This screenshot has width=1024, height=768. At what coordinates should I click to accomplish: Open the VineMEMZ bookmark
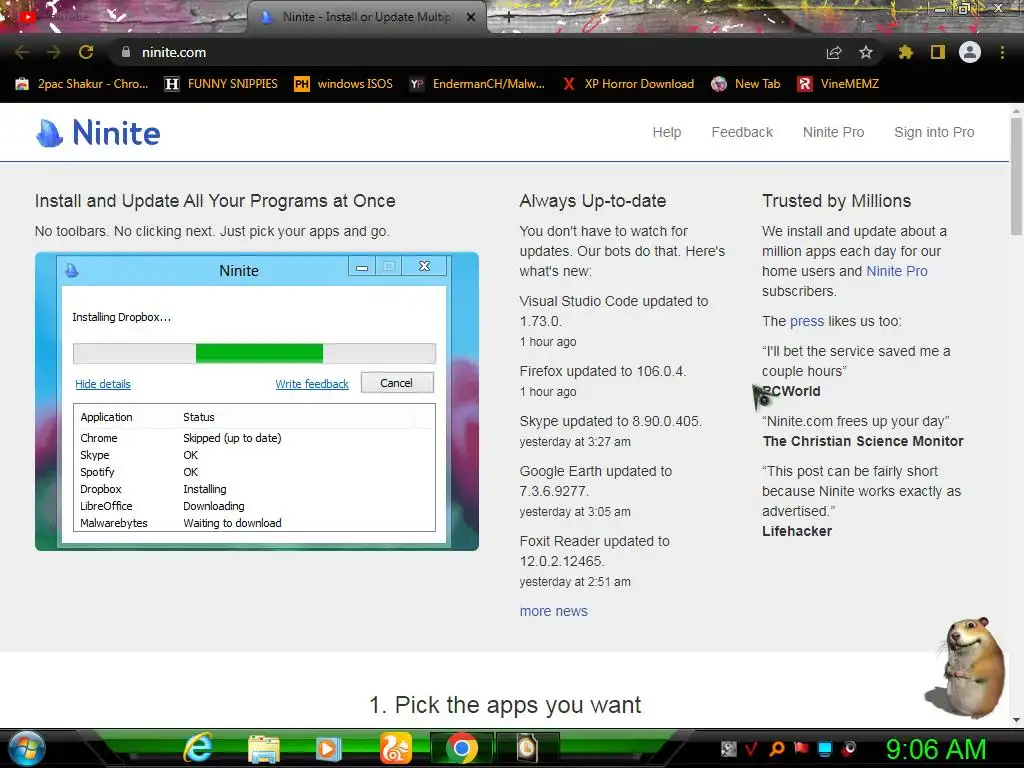click(x=838, y=84)
